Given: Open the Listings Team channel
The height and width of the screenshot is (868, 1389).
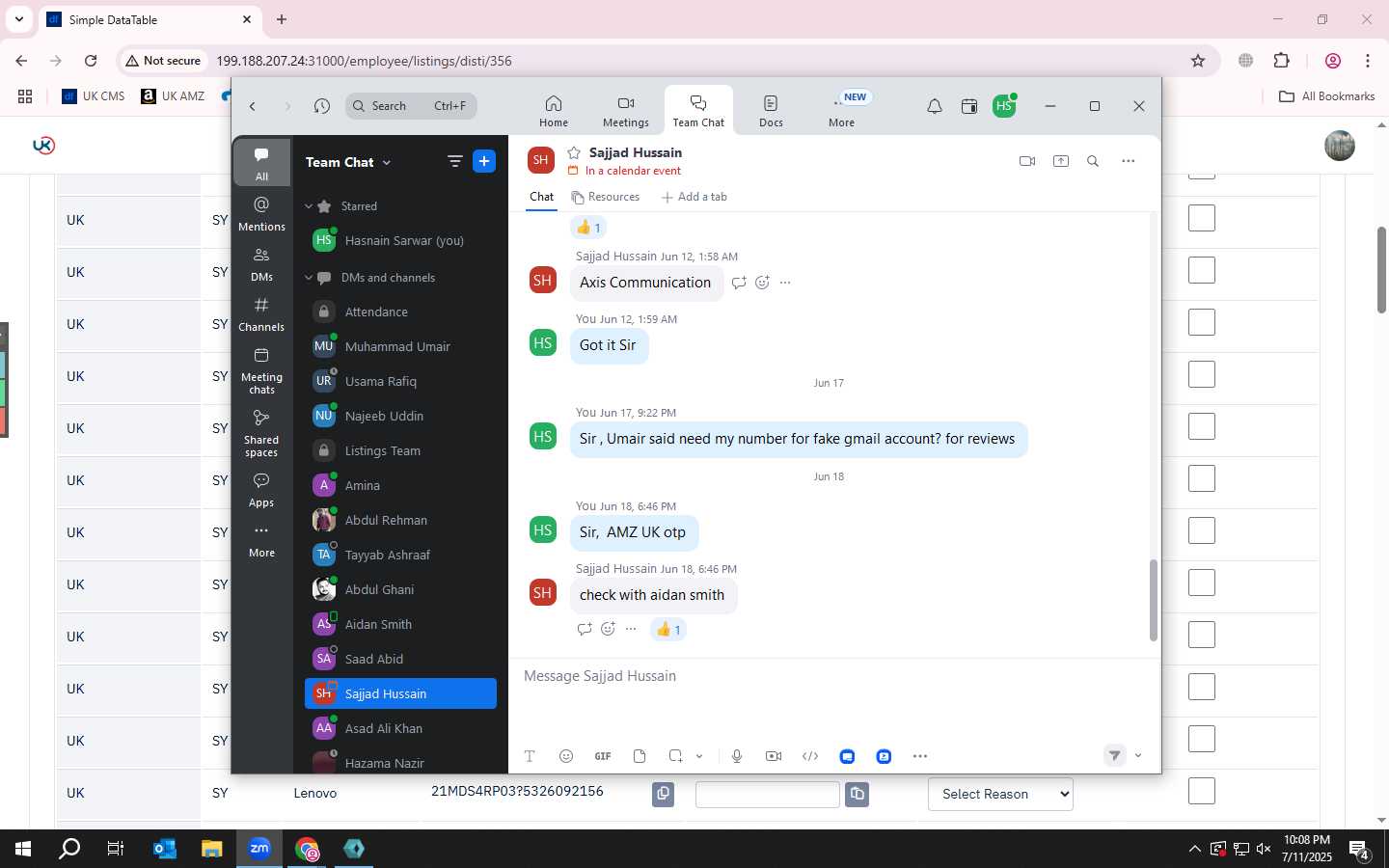Looking at the screenshot, I should click(400, 450).
